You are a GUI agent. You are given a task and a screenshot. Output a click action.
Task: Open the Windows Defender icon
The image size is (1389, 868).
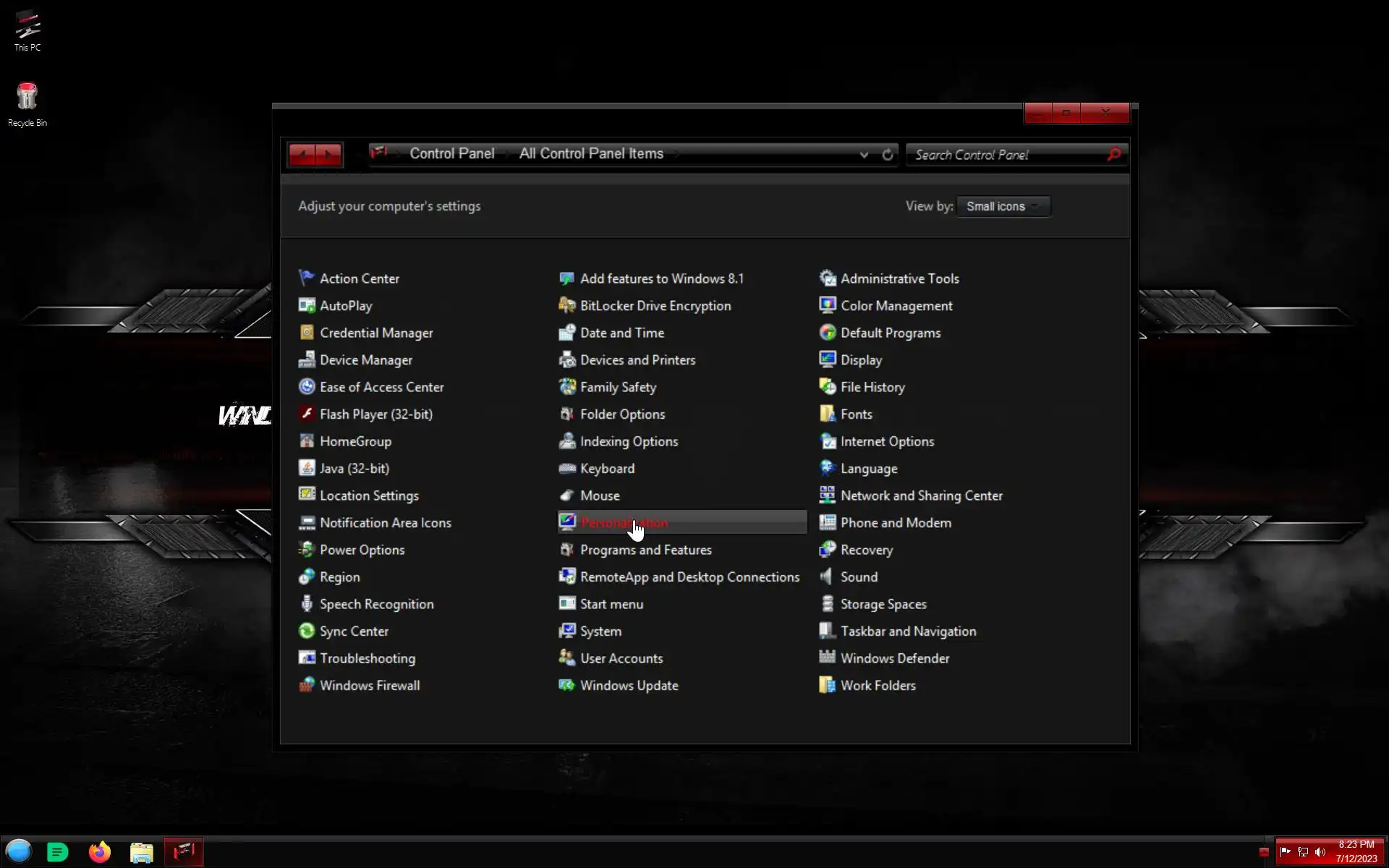pos(827,658)
